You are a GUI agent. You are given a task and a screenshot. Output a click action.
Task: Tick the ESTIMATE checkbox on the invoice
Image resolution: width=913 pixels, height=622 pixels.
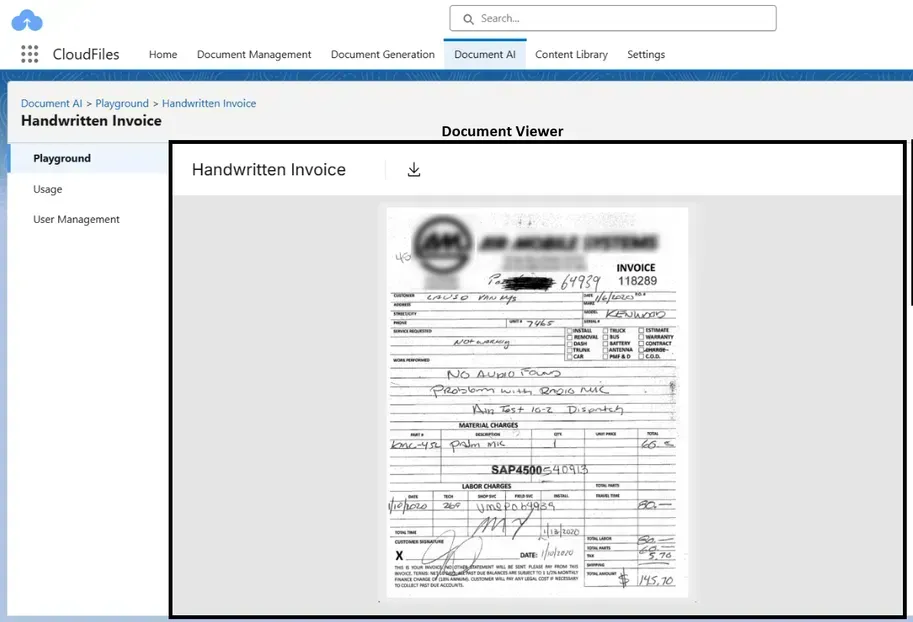[640, 330]
